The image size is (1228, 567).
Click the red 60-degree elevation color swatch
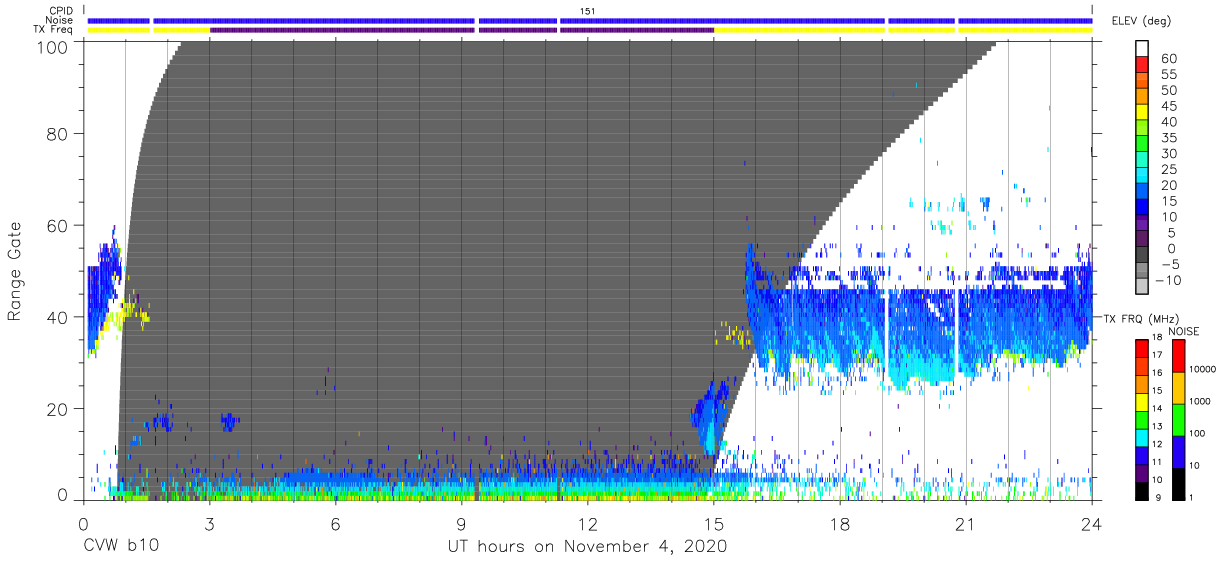coord(1143,66)
